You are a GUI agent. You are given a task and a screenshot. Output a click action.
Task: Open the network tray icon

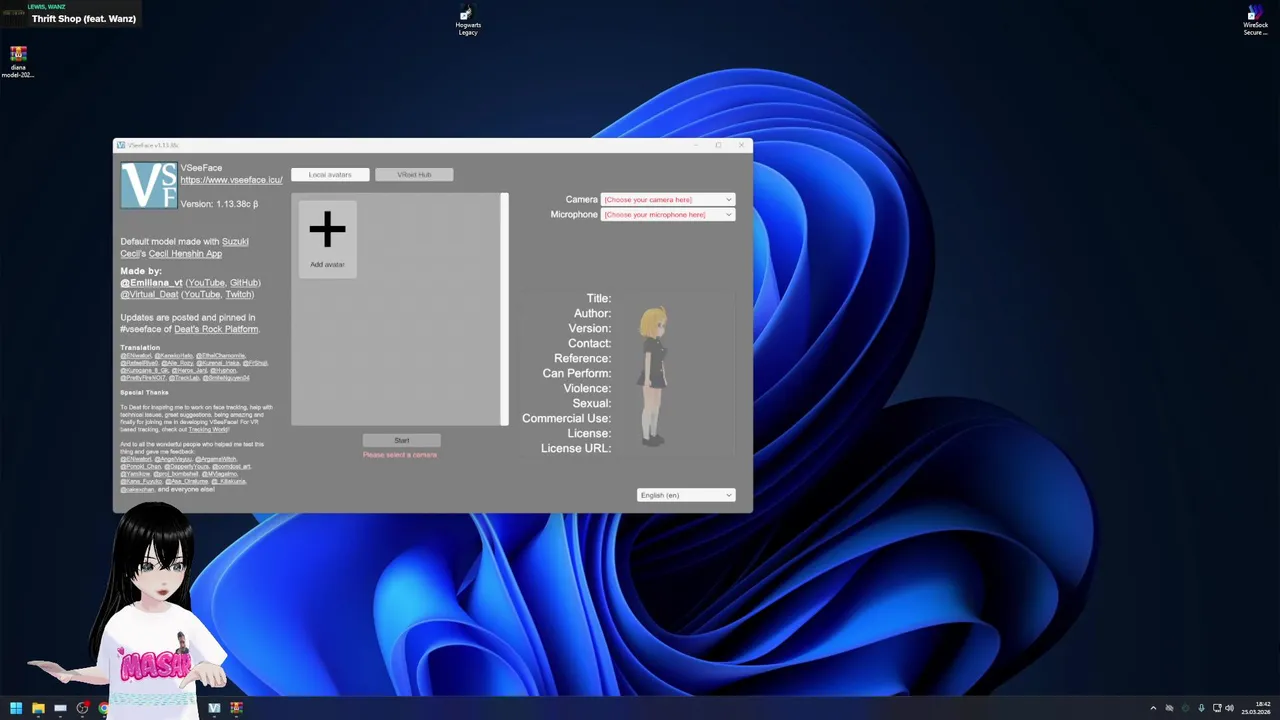coord(1216,708)
